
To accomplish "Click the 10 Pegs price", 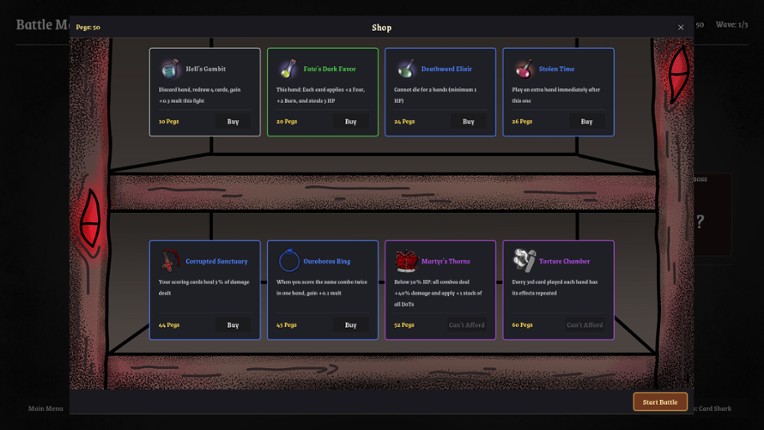I will pos(169,121).
